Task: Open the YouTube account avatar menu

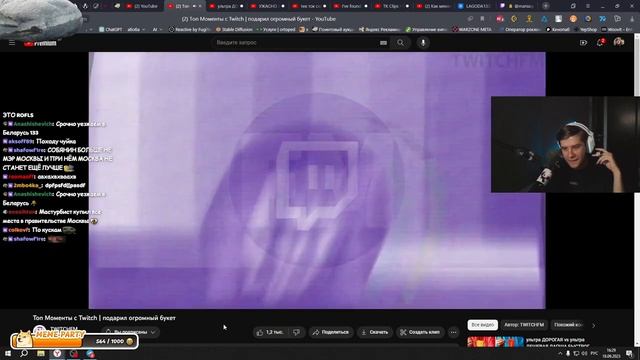Action: [619, 42]
